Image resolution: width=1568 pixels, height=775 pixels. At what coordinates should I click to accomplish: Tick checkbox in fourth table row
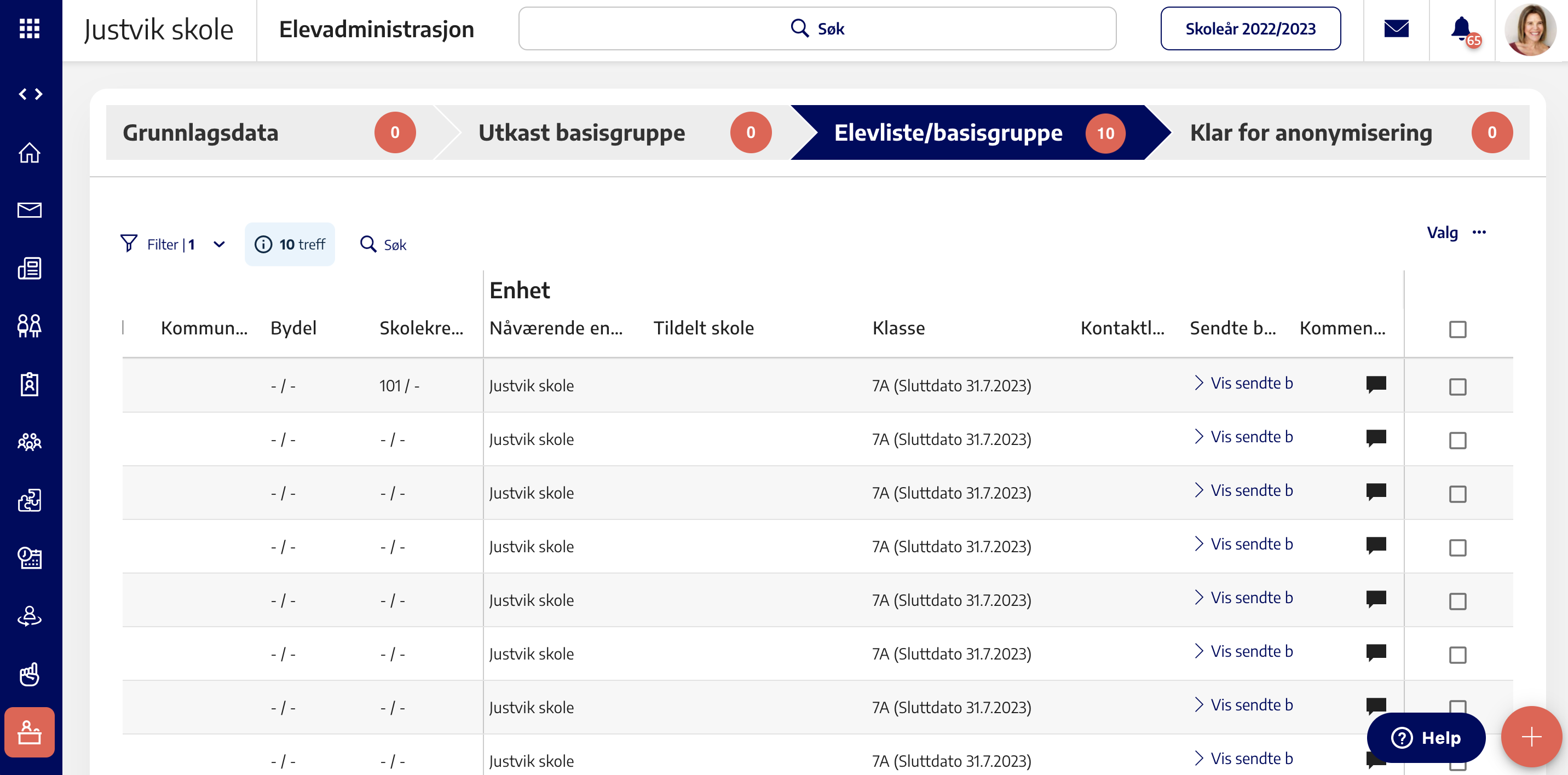tap(1457, 547)
